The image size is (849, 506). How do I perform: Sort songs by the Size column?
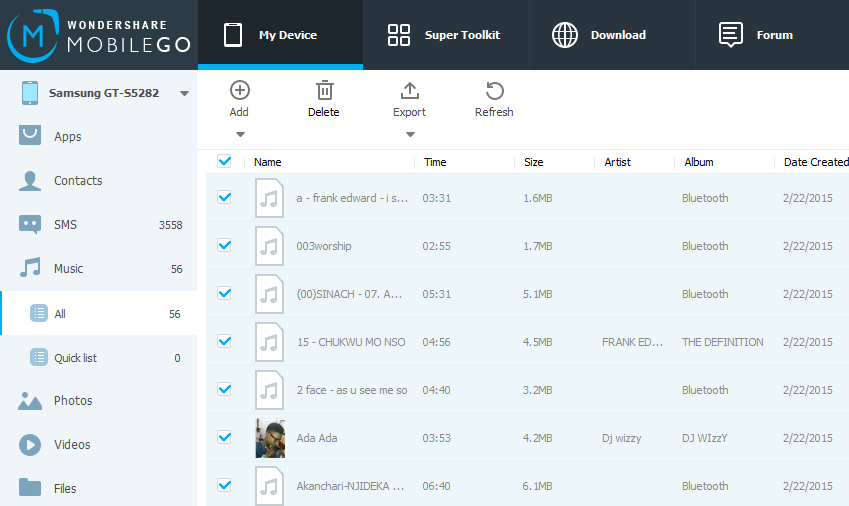[x=534, y=162]
